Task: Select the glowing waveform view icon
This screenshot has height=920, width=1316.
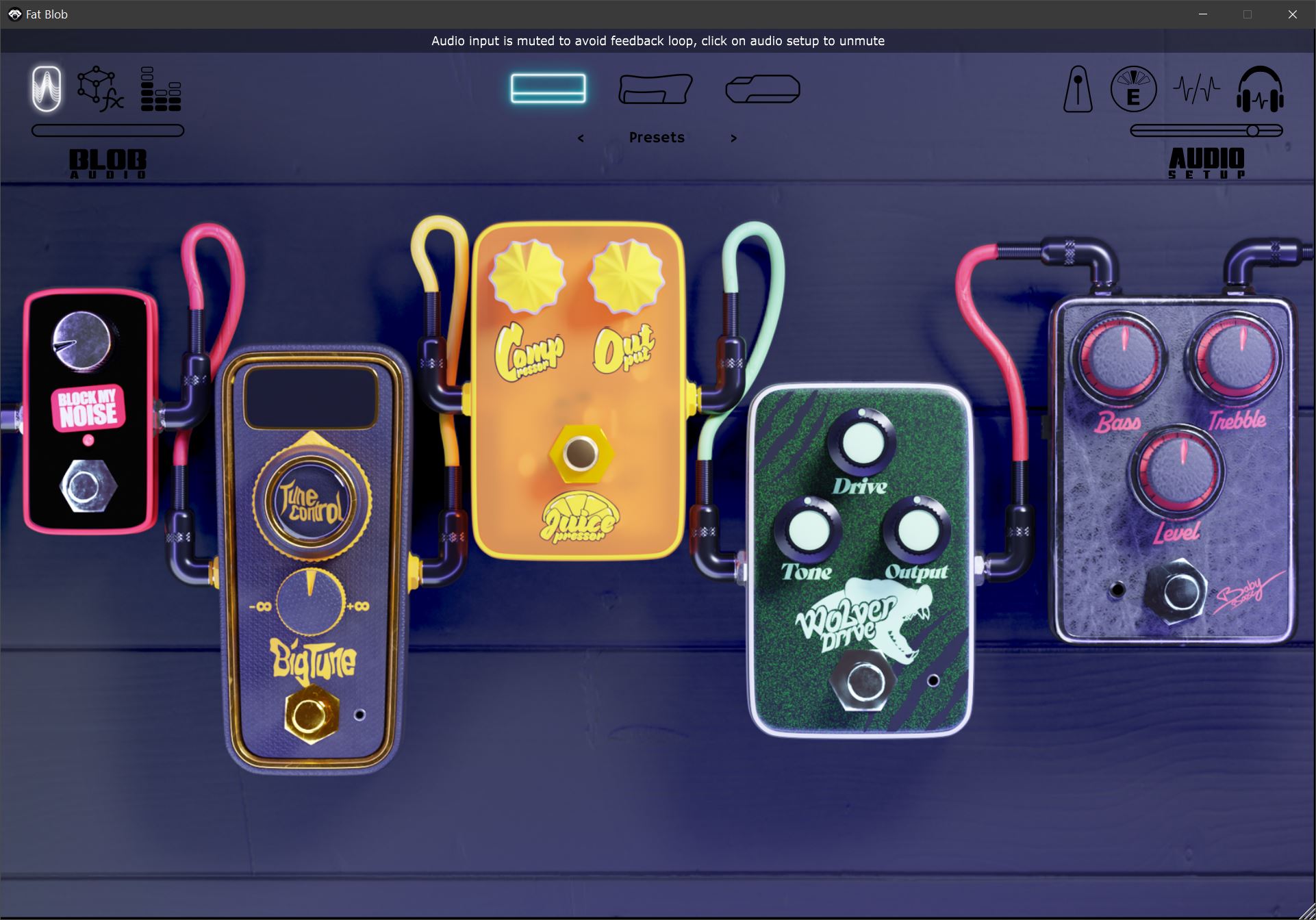Action: 47,89
